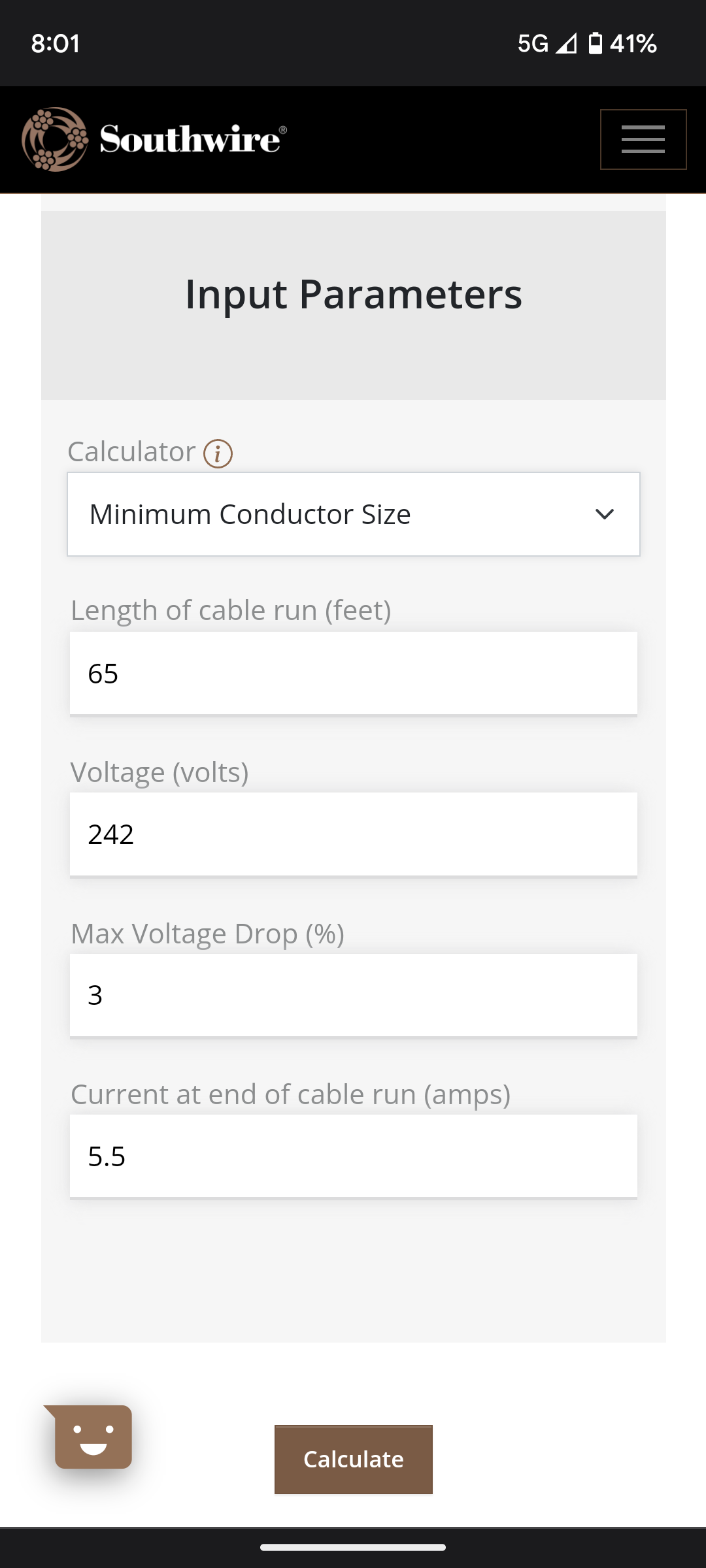Tap the Max Voltage Drop (%) label

click(207, 934)
